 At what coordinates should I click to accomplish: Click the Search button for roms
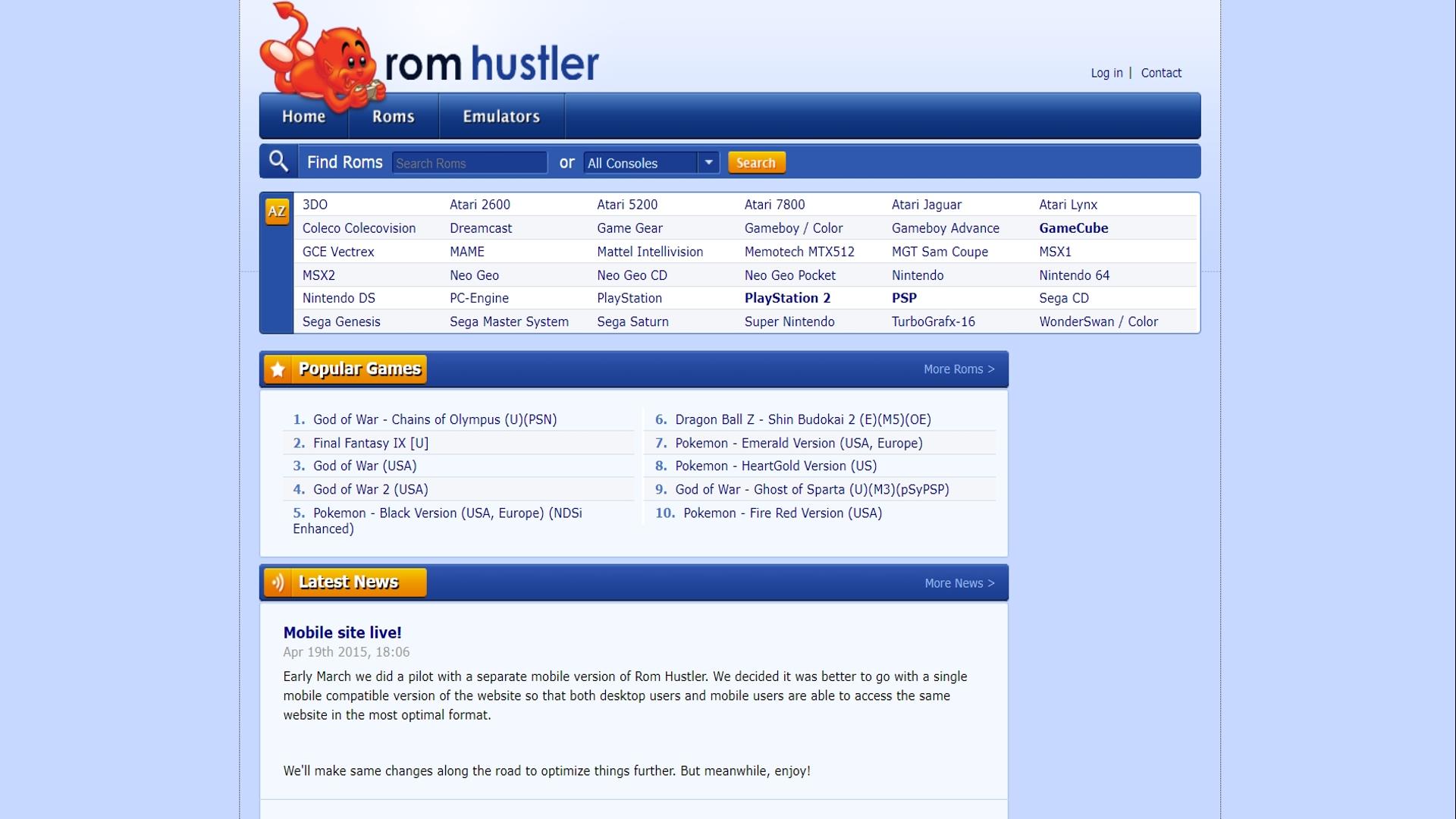tap(756, 162)
